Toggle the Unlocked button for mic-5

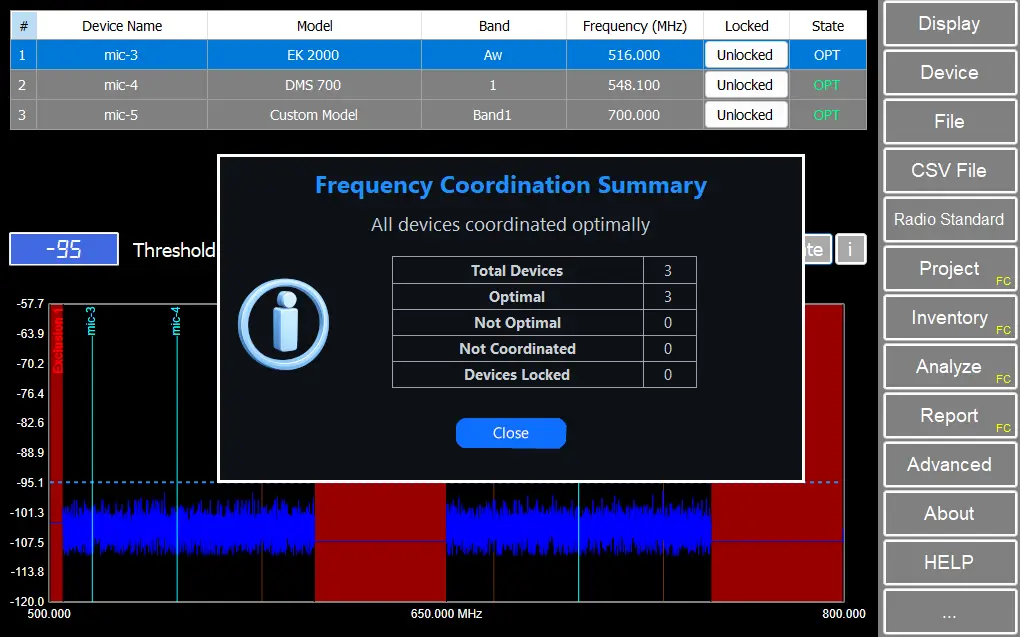pyautogui.click(x=745, y=115)
